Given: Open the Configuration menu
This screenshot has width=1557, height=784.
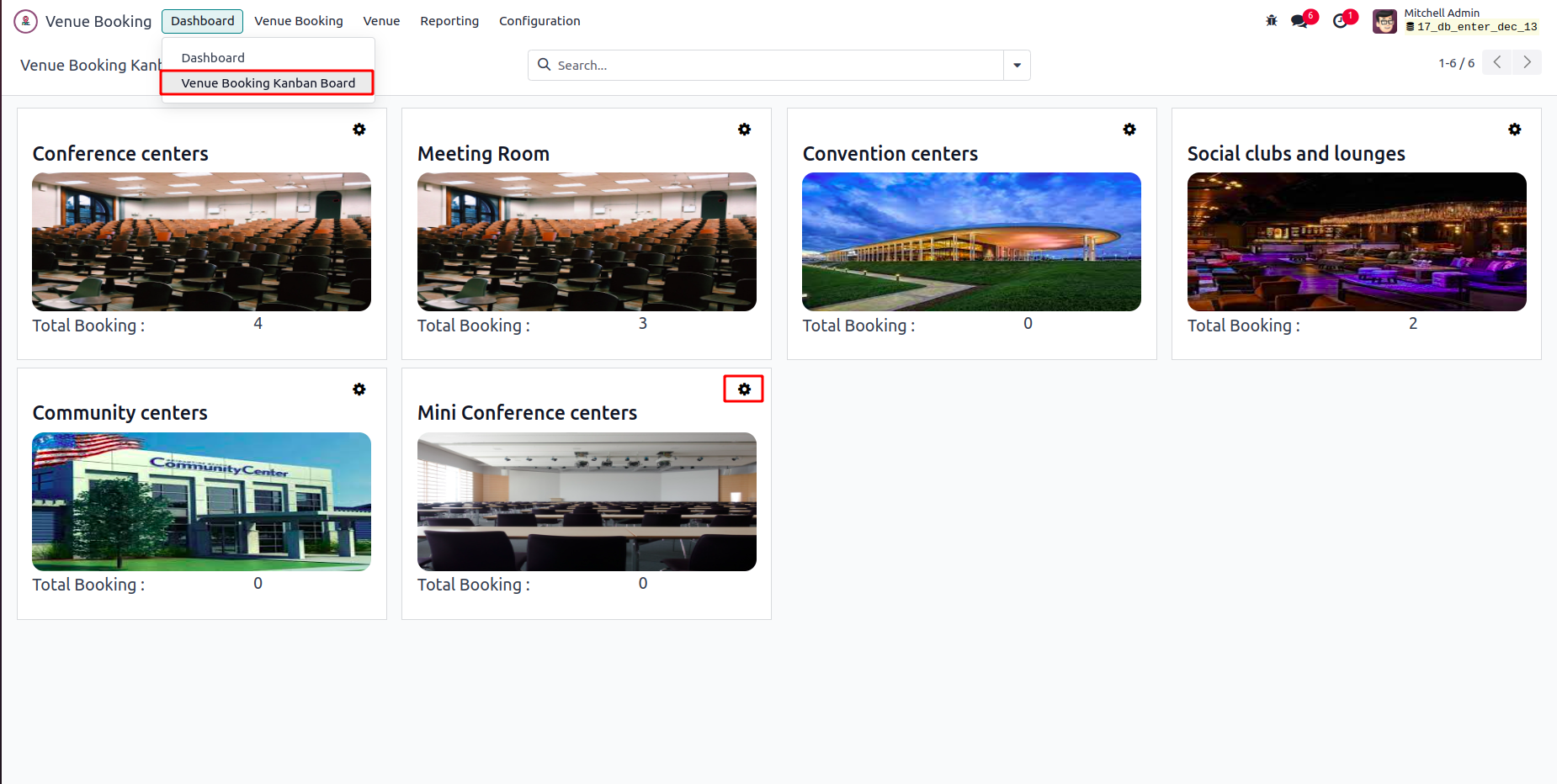Looking at the screenshot, I should click(x=539, y=21).
